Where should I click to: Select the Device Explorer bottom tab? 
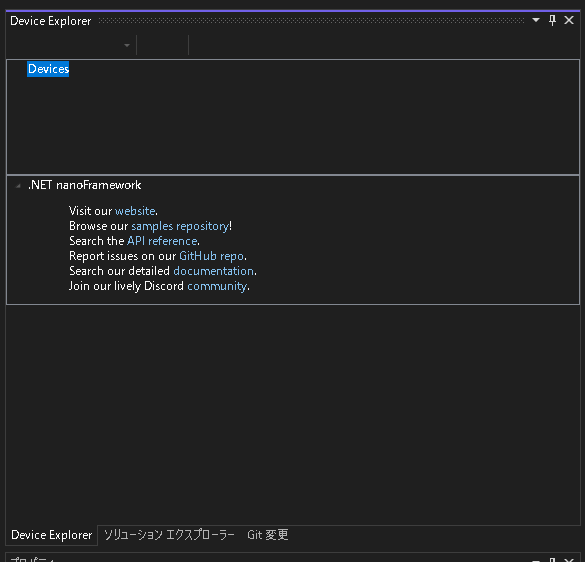click(51, 535)
